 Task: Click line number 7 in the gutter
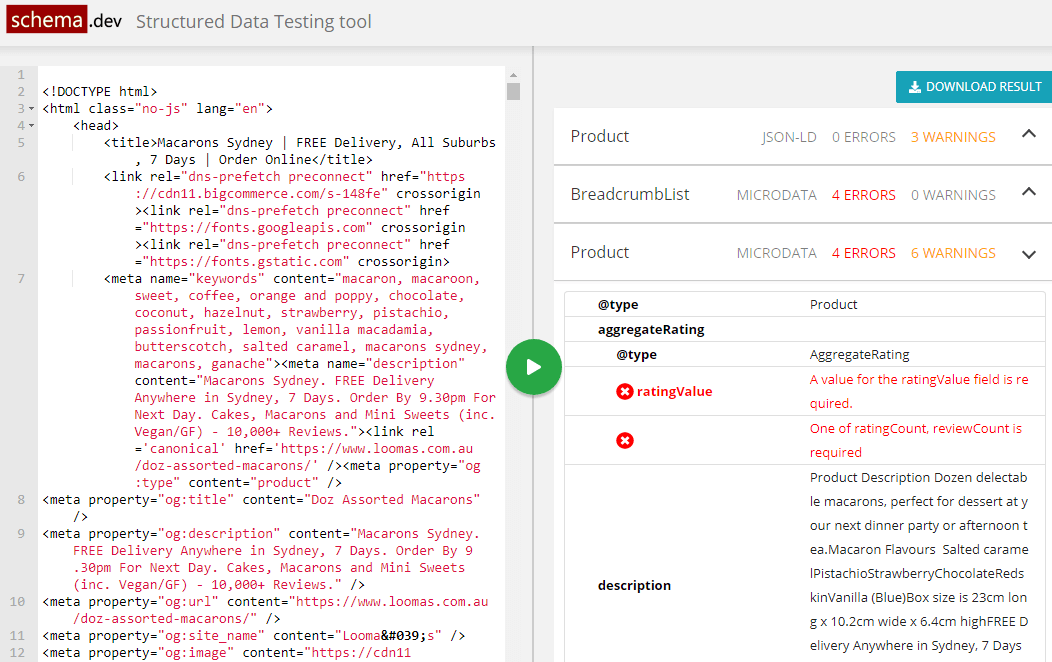pyautogui.click(x=21, y=278)
